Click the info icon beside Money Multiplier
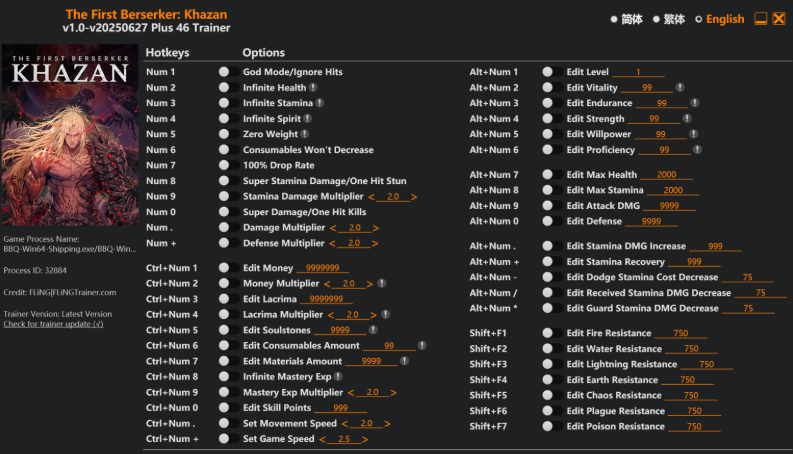This screenshot has width=793, height=454. [382, 283]
